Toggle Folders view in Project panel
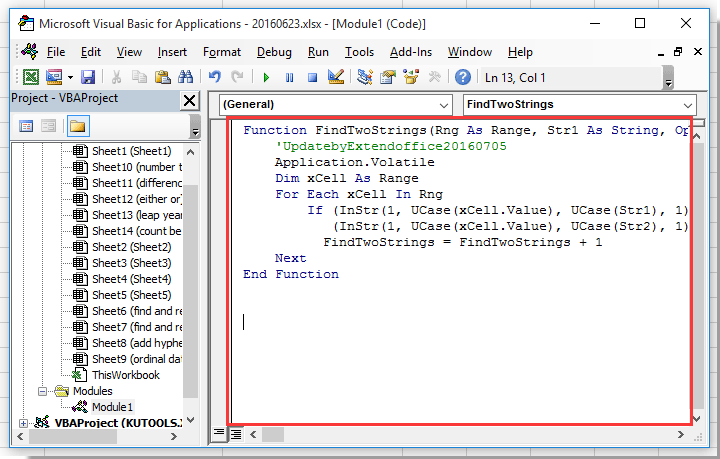Screen dimensions: 720x459 click(77, 126)
